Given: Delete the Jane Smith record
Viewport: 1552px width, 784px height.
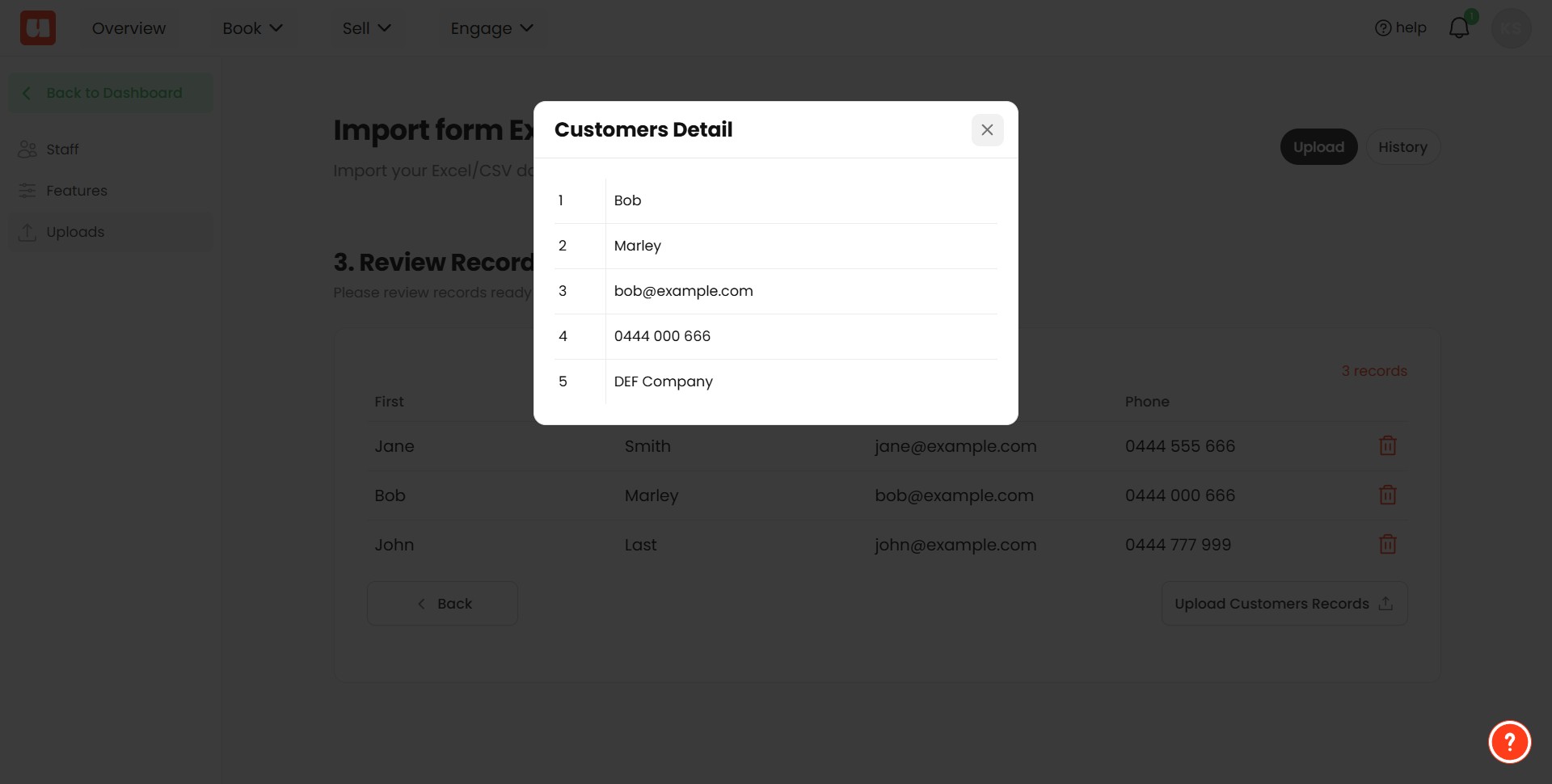Looking at the screenshot, I should (1387, 445).
